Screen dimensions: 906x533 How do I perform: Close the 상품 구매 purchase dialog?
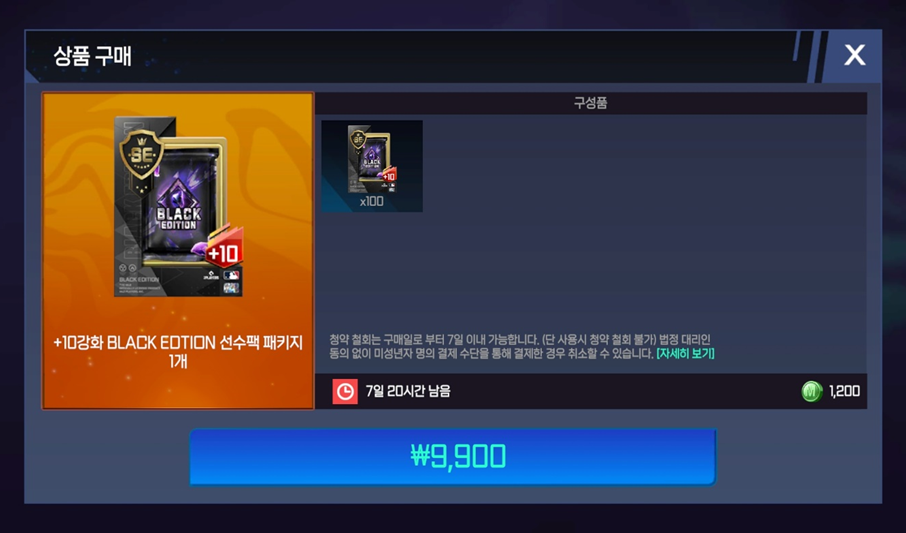855,55
